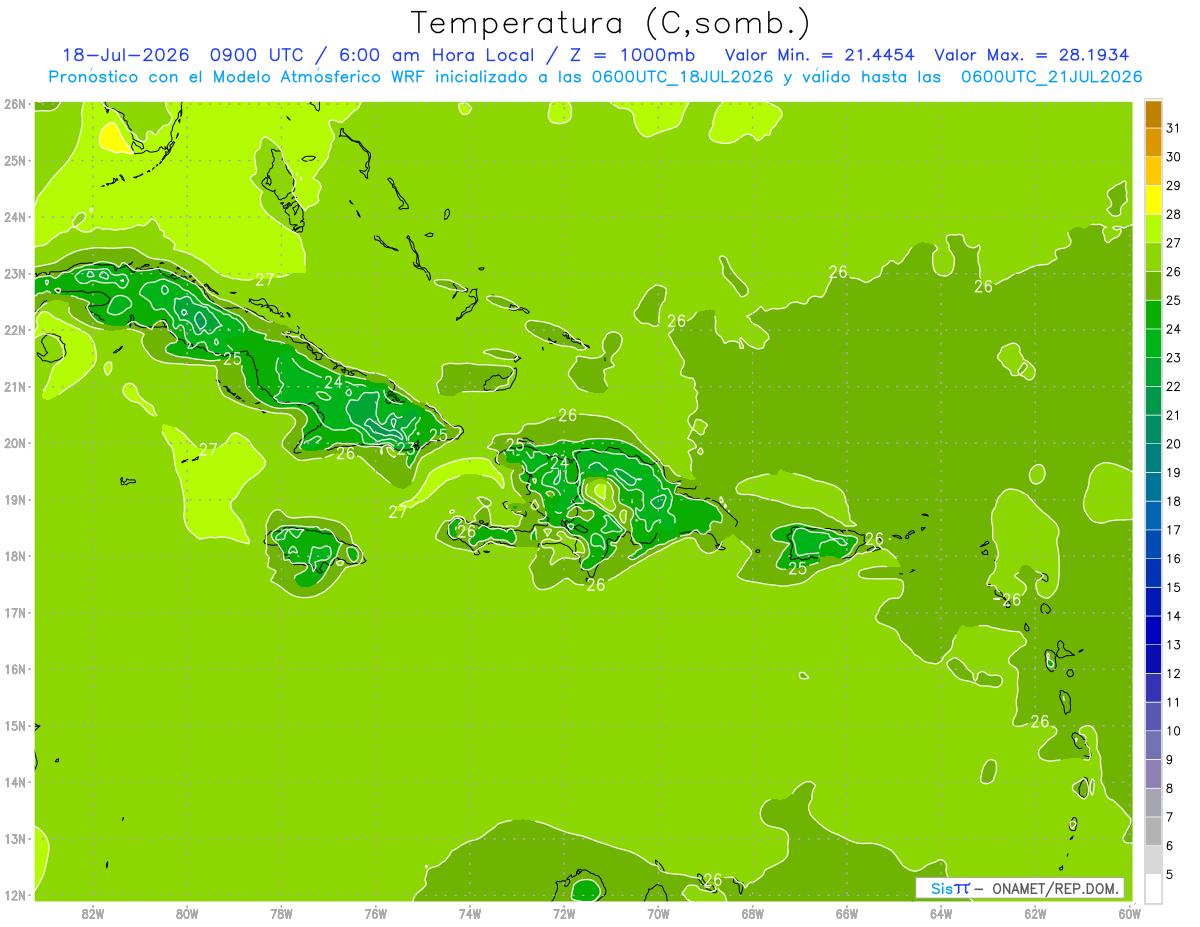Click the "66W" longitude axis label
This screenshot has height=927, width=1200.
[x=847, y=913]
